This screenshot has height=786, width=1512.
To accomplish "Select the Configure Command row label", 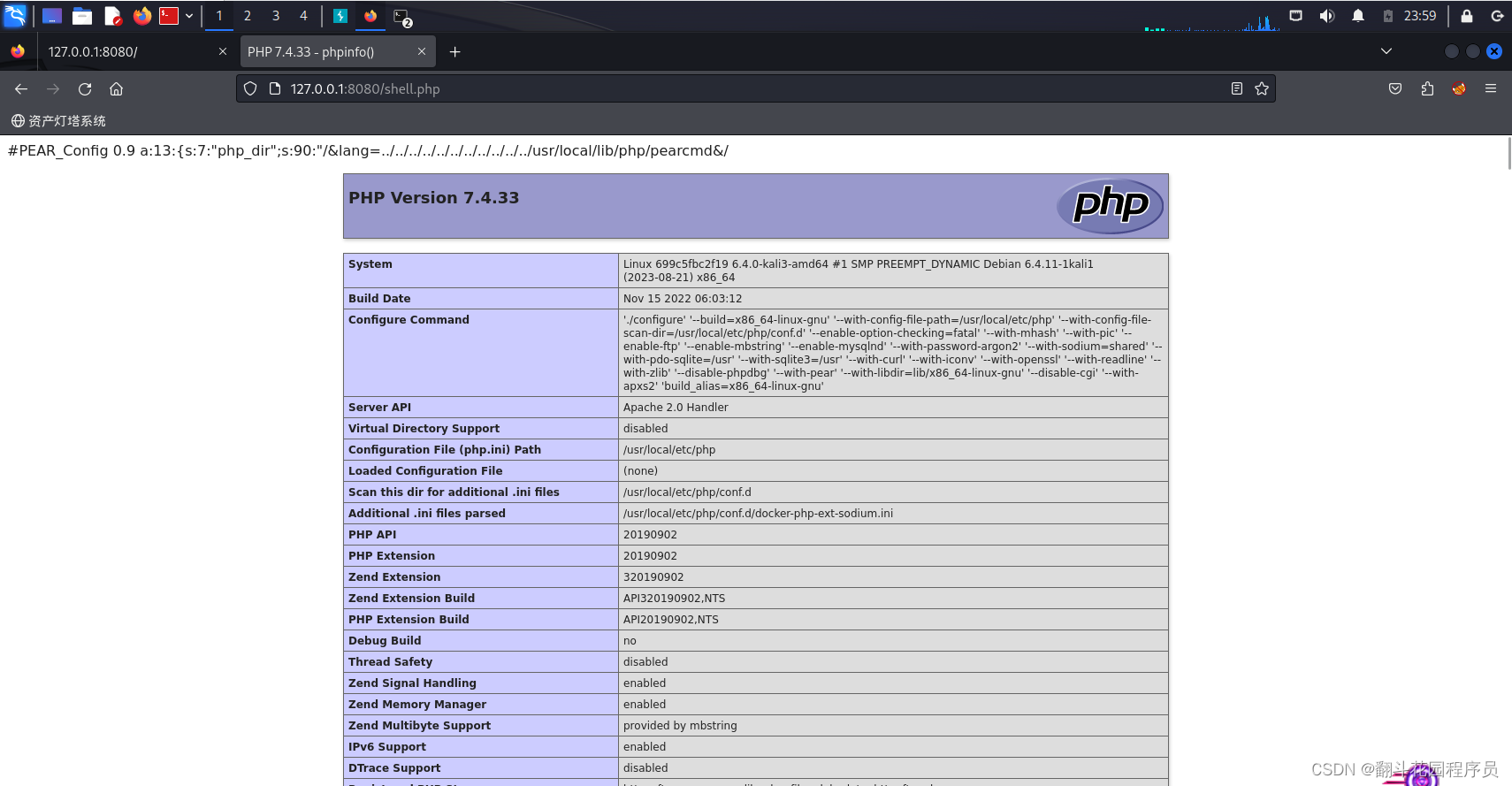I will (x=409, y=320).
